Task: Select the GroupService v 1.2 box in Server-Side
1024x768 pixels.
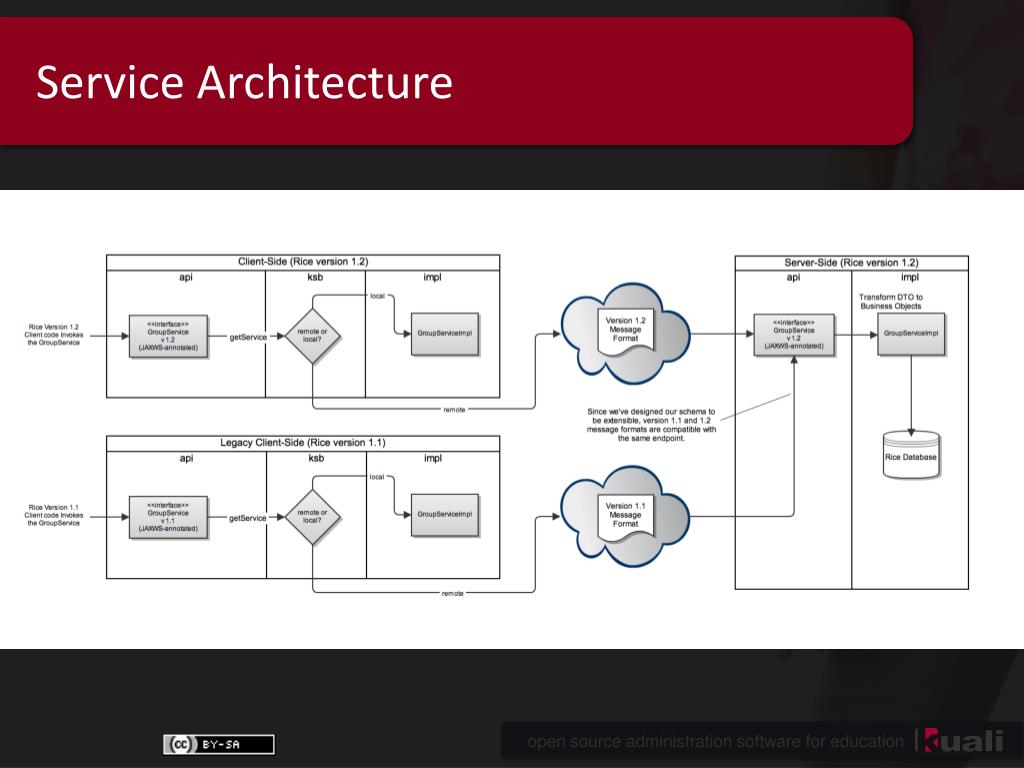Action: [794, 334]
